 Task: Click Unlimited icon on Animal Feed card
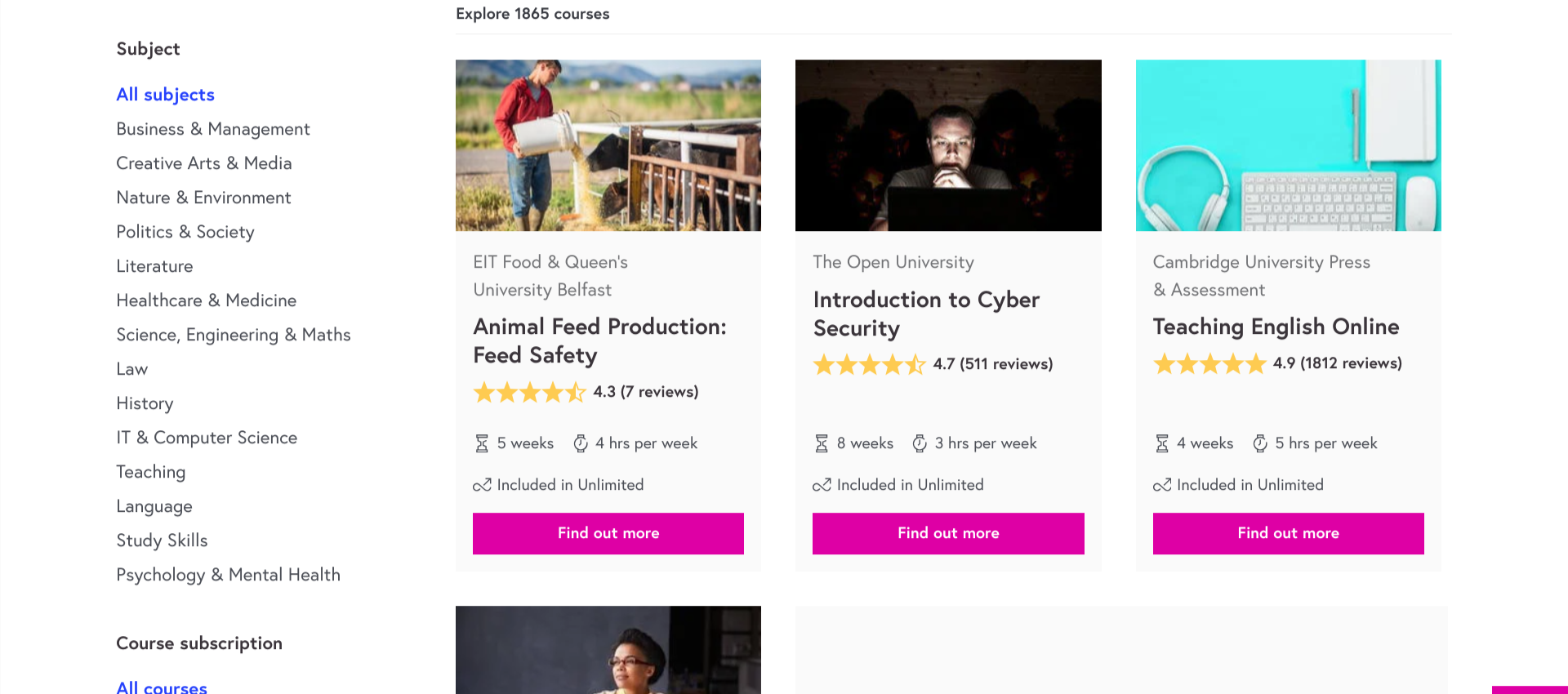(482, 485)
